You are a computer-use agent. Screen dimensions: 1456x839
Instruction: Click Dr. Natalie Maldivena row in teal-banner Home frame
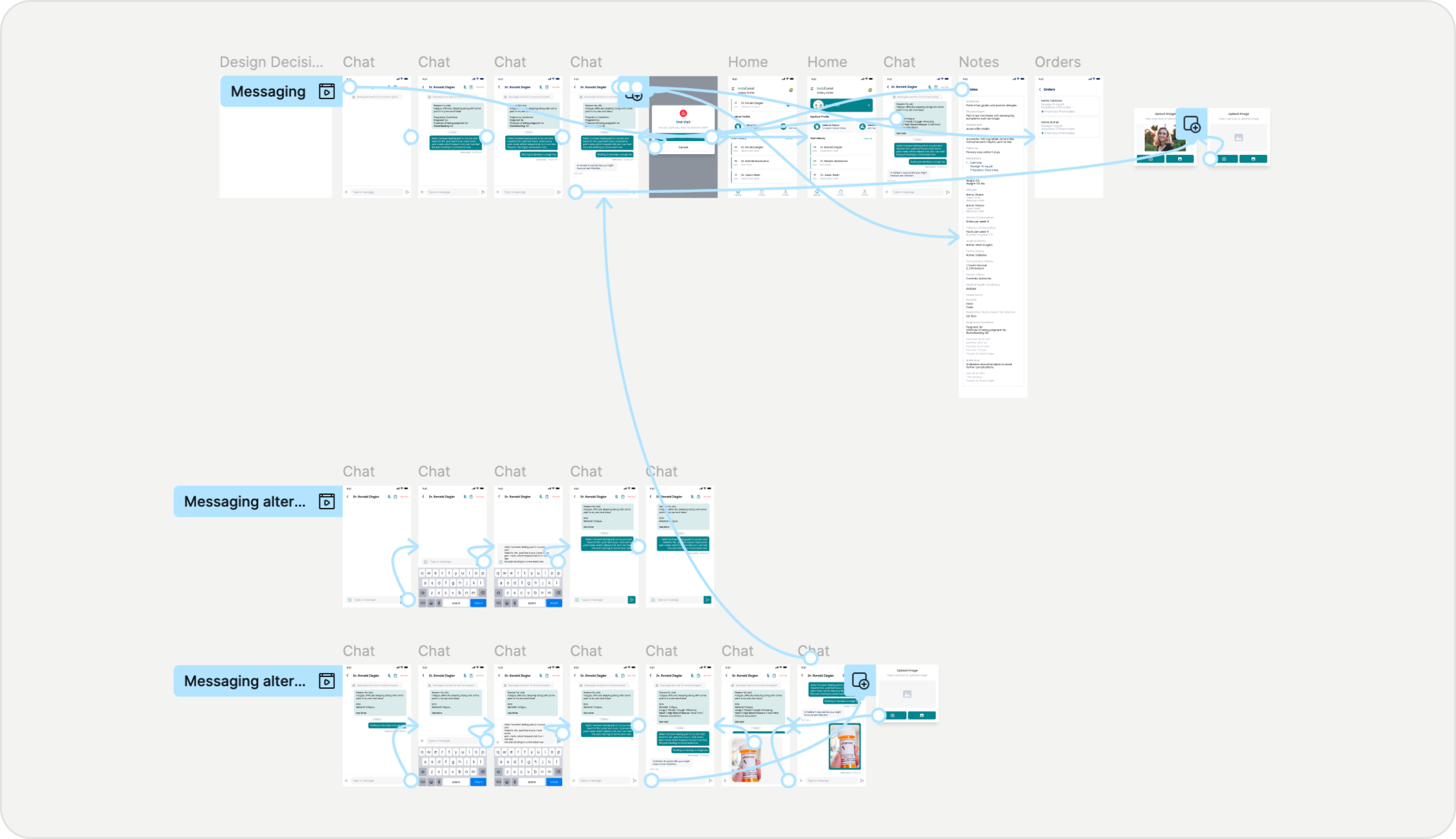tap(841, 162)
